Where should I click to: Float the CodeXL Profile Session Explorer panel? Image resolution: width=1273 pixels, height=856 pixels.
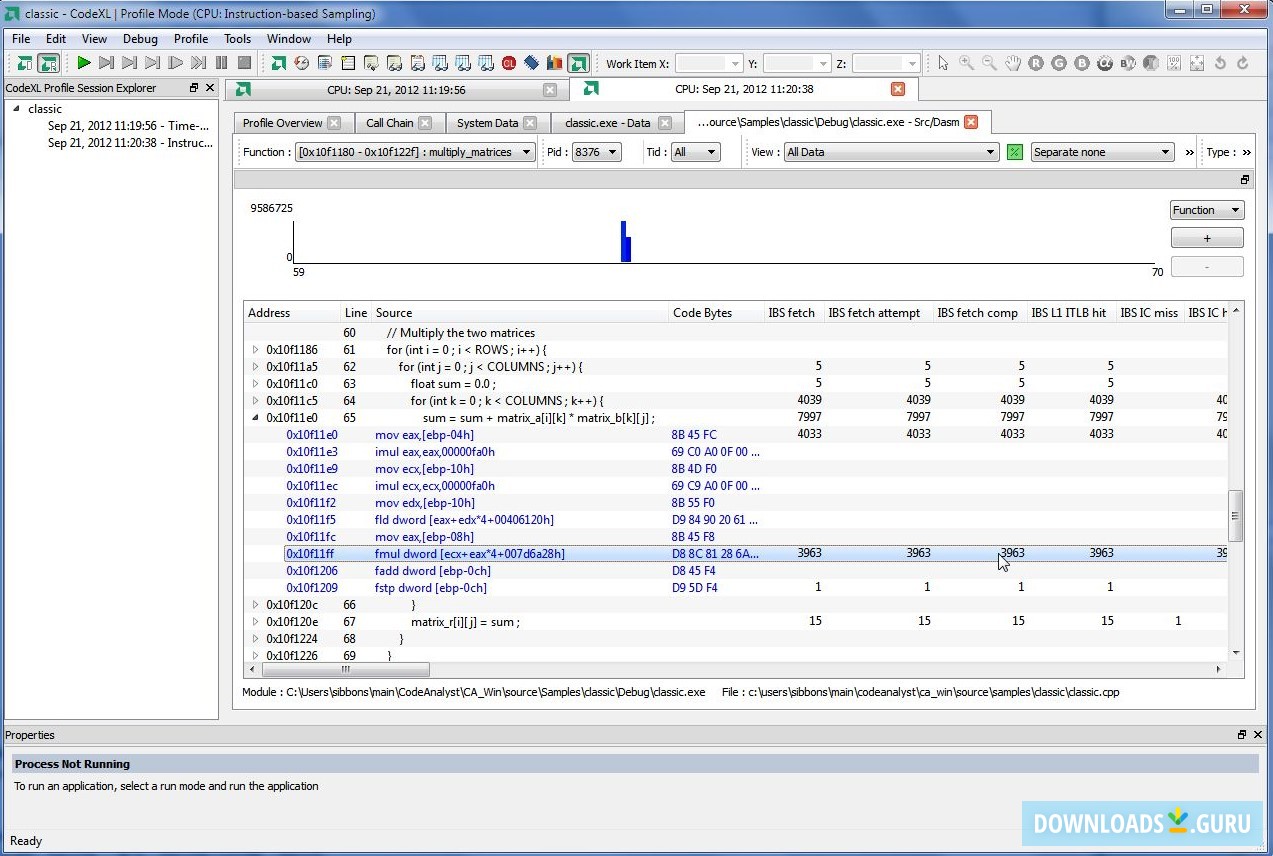194,88
